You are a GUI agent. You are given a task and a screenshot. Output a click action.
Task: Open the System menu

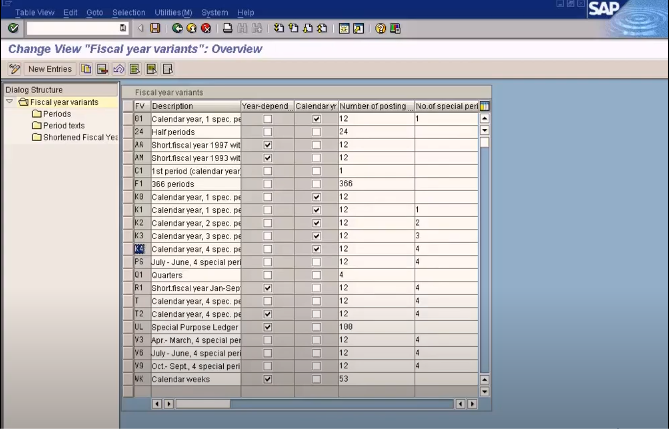215,12
